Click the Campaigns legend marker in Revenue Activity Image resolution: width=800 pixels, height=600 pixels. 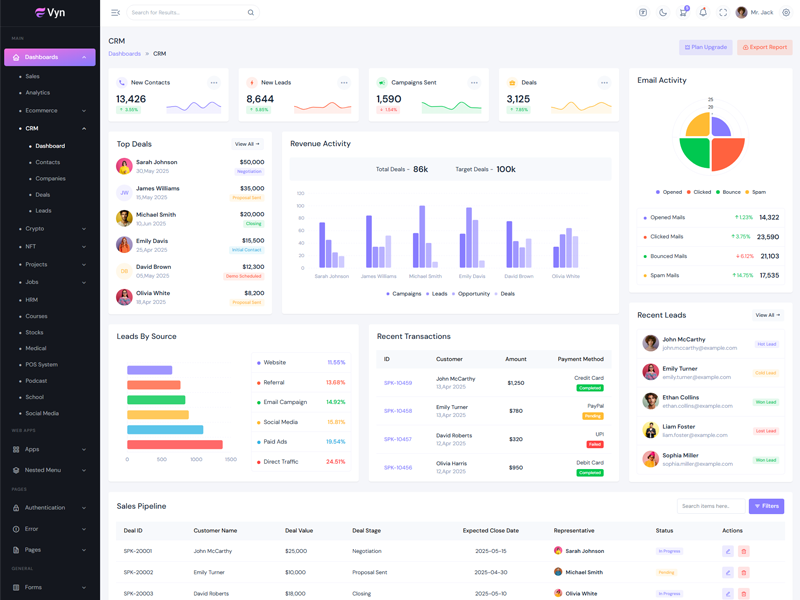coord(388,294)
